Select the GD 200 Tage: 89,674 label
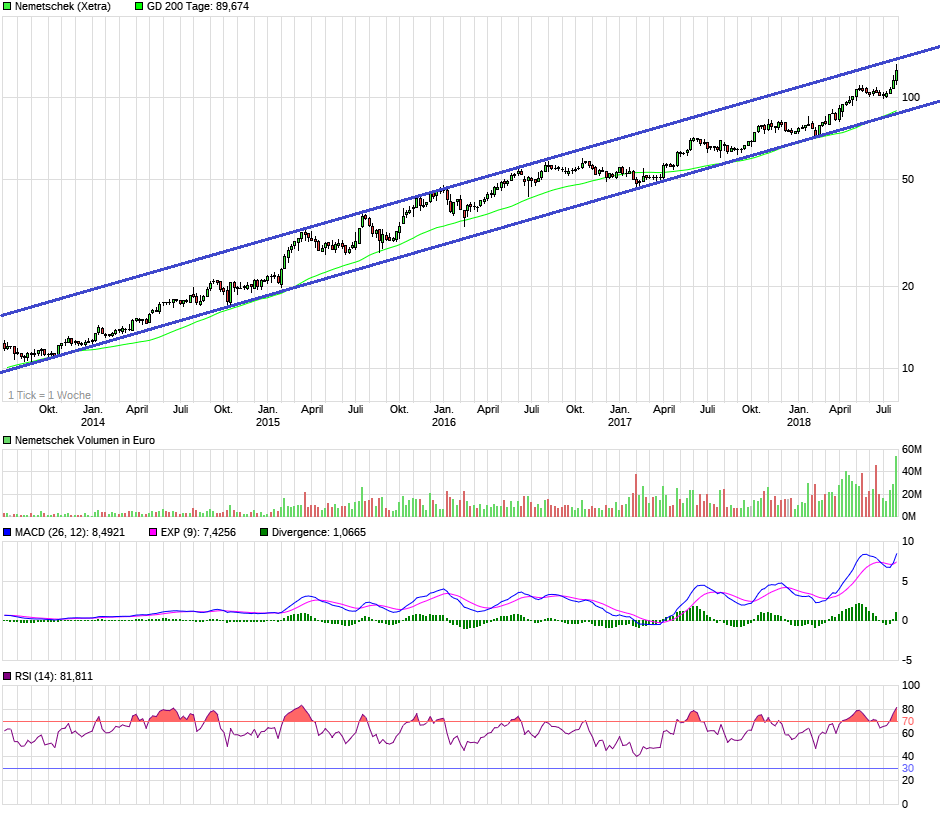Image resolution: width=940 pixels, height=814 pixels. pos(198,6)
